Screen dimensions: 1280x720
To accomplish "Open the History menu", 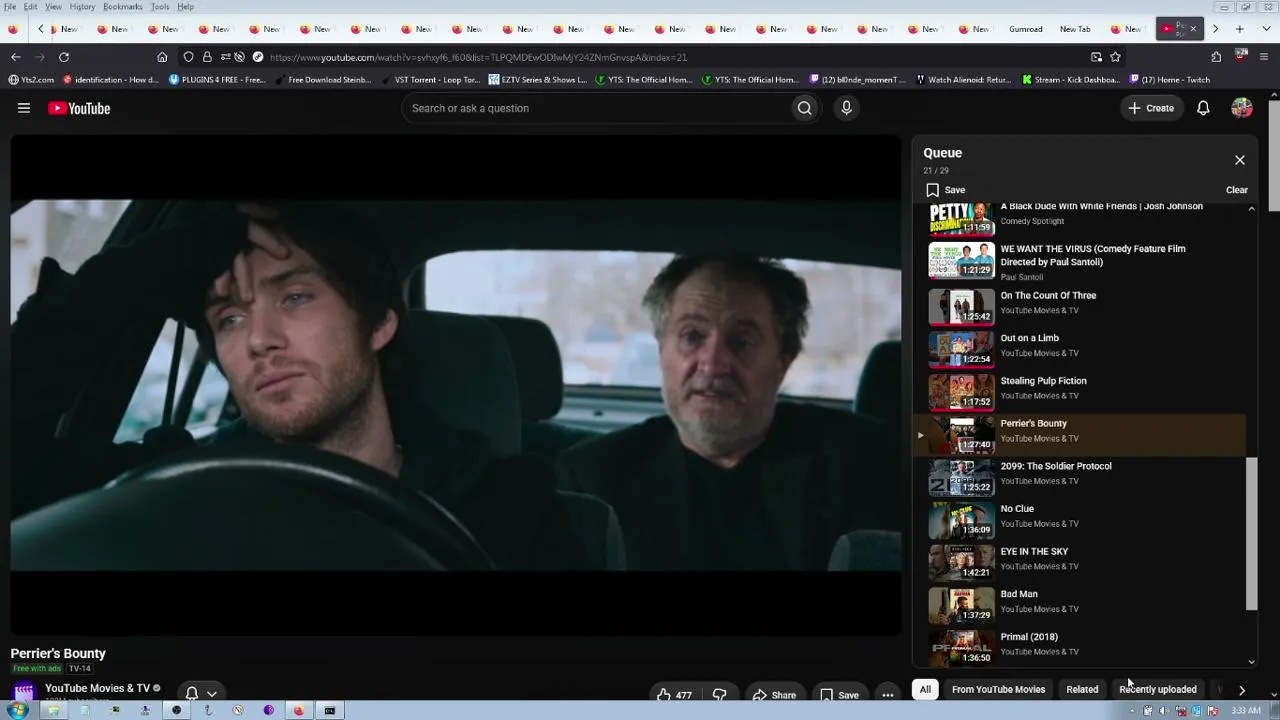I will 82,7.
